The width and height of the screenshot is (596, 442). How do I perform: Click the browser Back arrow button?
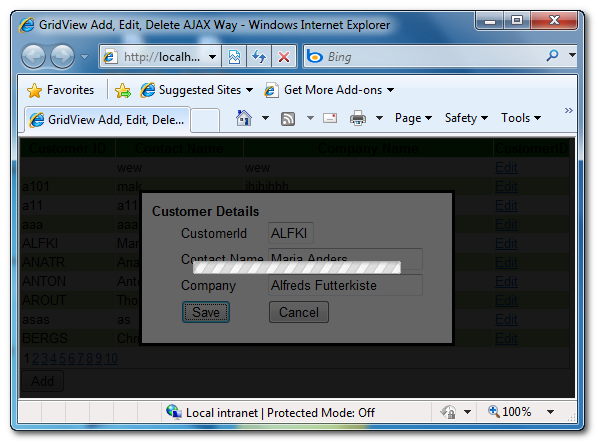coord(33,57)
